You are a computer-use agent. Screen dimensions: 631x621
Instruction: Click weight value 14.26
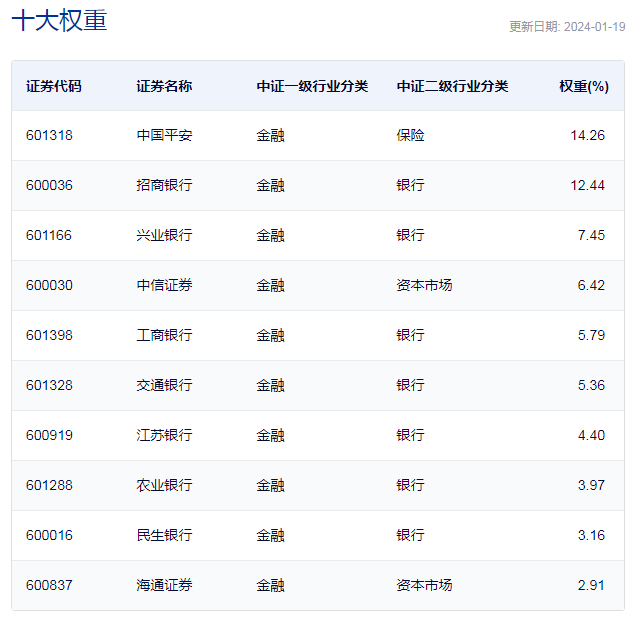(x=588, y=135)
